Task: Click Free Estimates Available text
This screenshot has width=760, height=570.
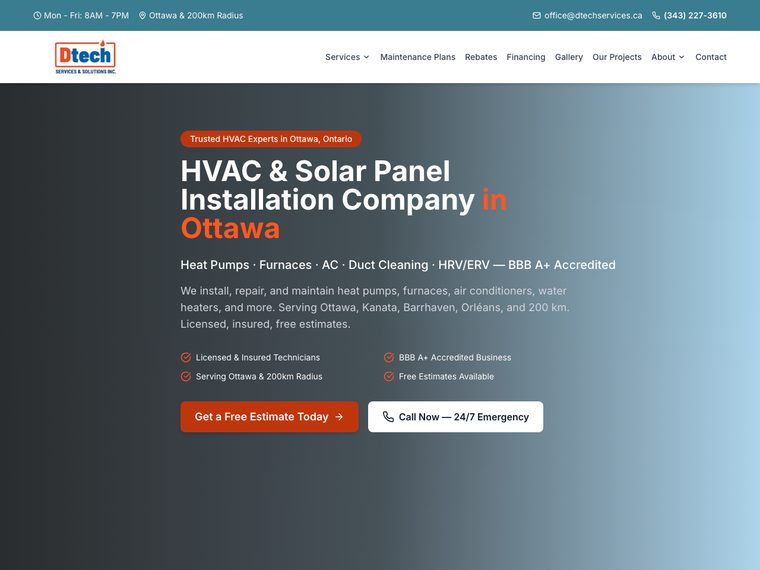Action: [446, 376]
